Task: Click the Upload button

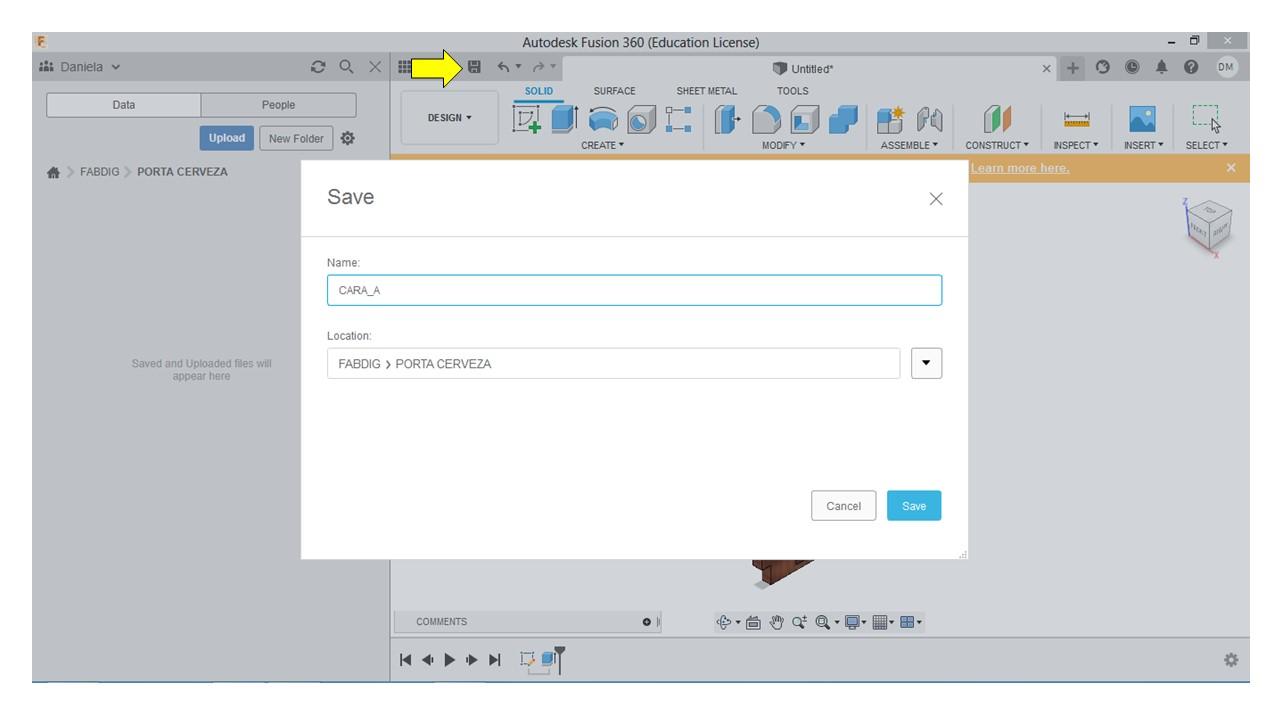Action: click(227, 138)
